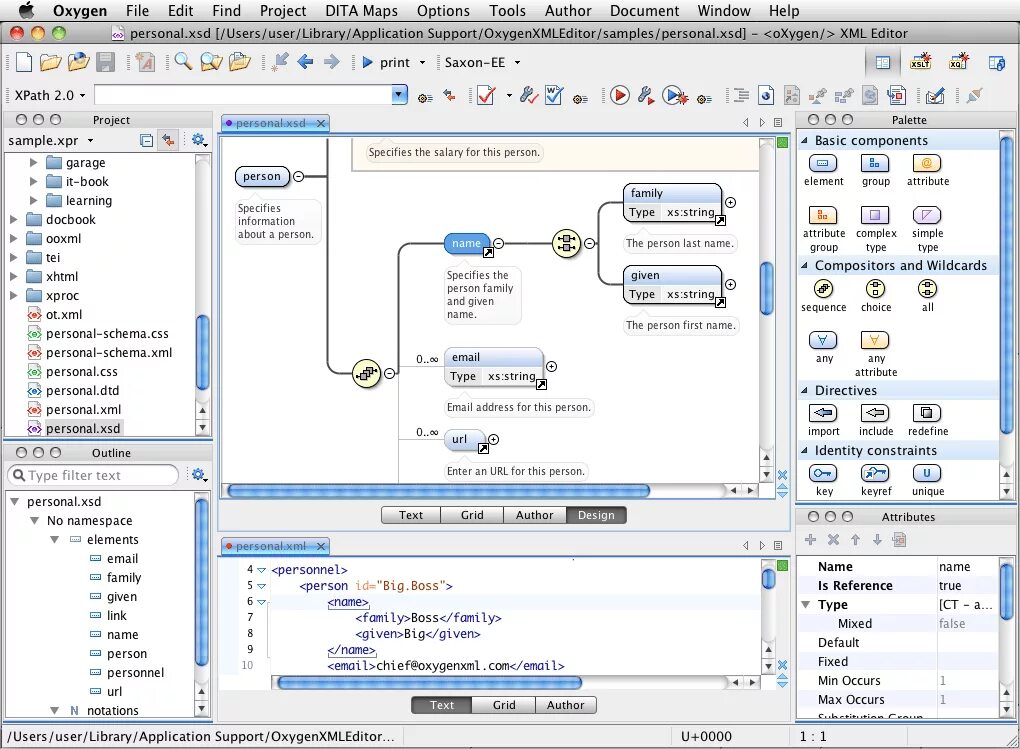This screenshot has height=749, width=1020.
Task: Click the schema diagram horizontal scrollbar
Action: [438, 491]
